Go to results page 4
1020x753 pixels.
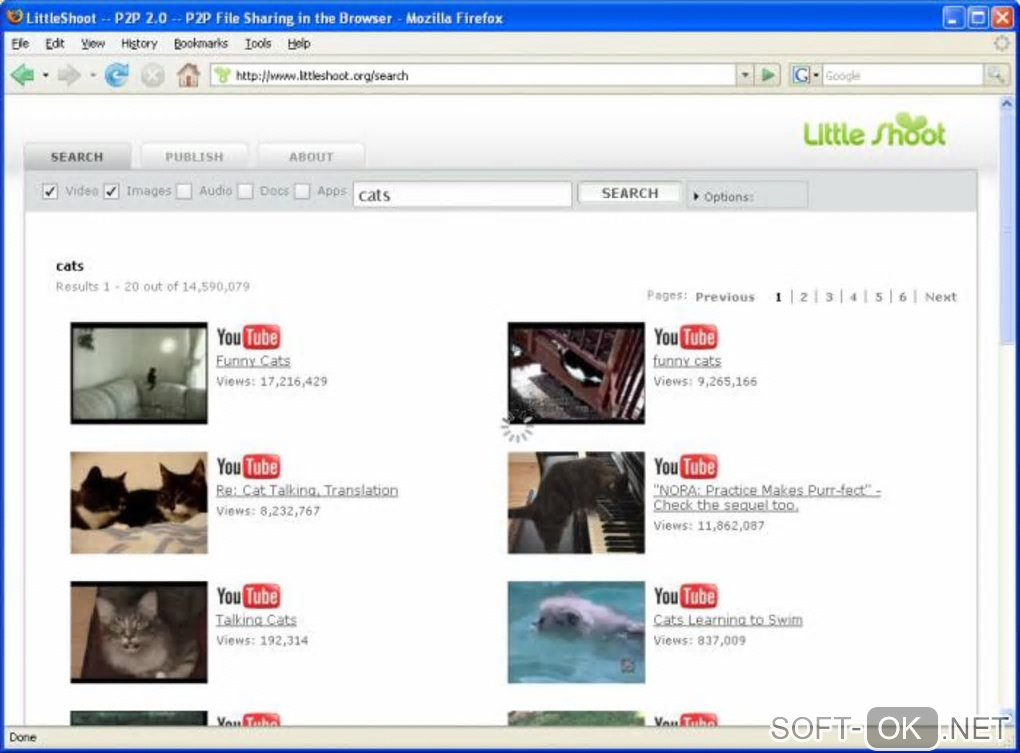pyautogui.click(x=853, y=297)
